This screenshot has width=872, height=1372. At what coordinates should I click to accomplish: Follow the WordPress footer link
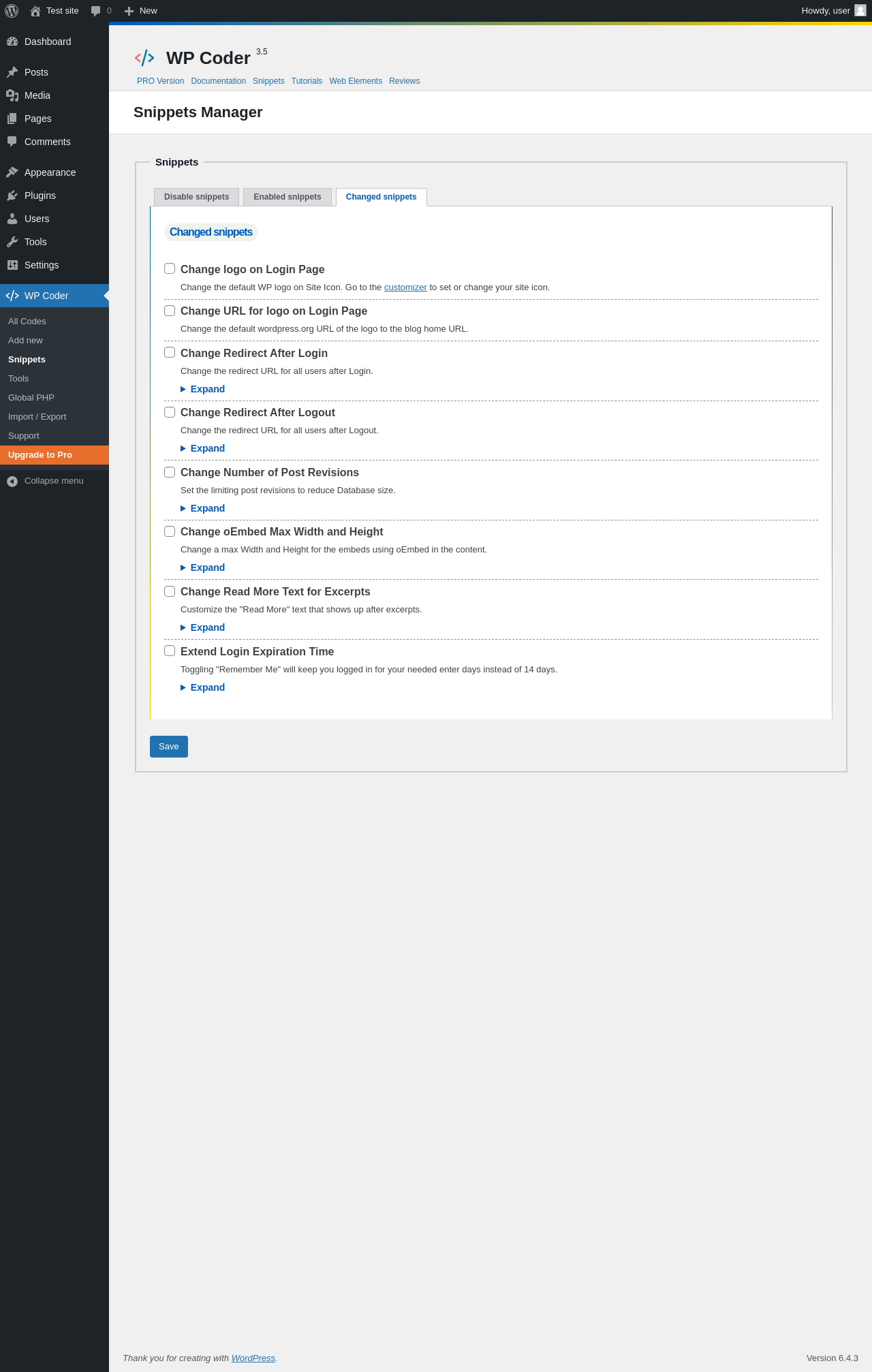click(253, 1358)
